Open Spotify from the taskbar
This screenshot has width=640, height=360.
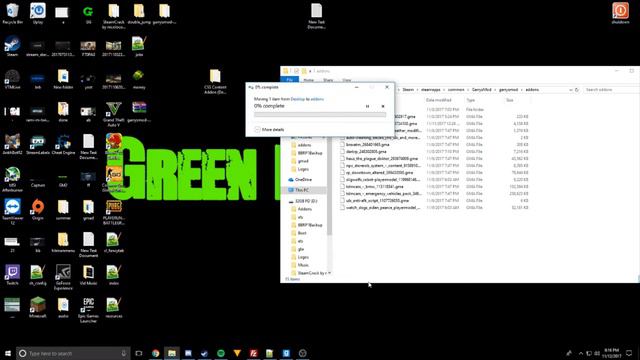(x=221, y=353)
